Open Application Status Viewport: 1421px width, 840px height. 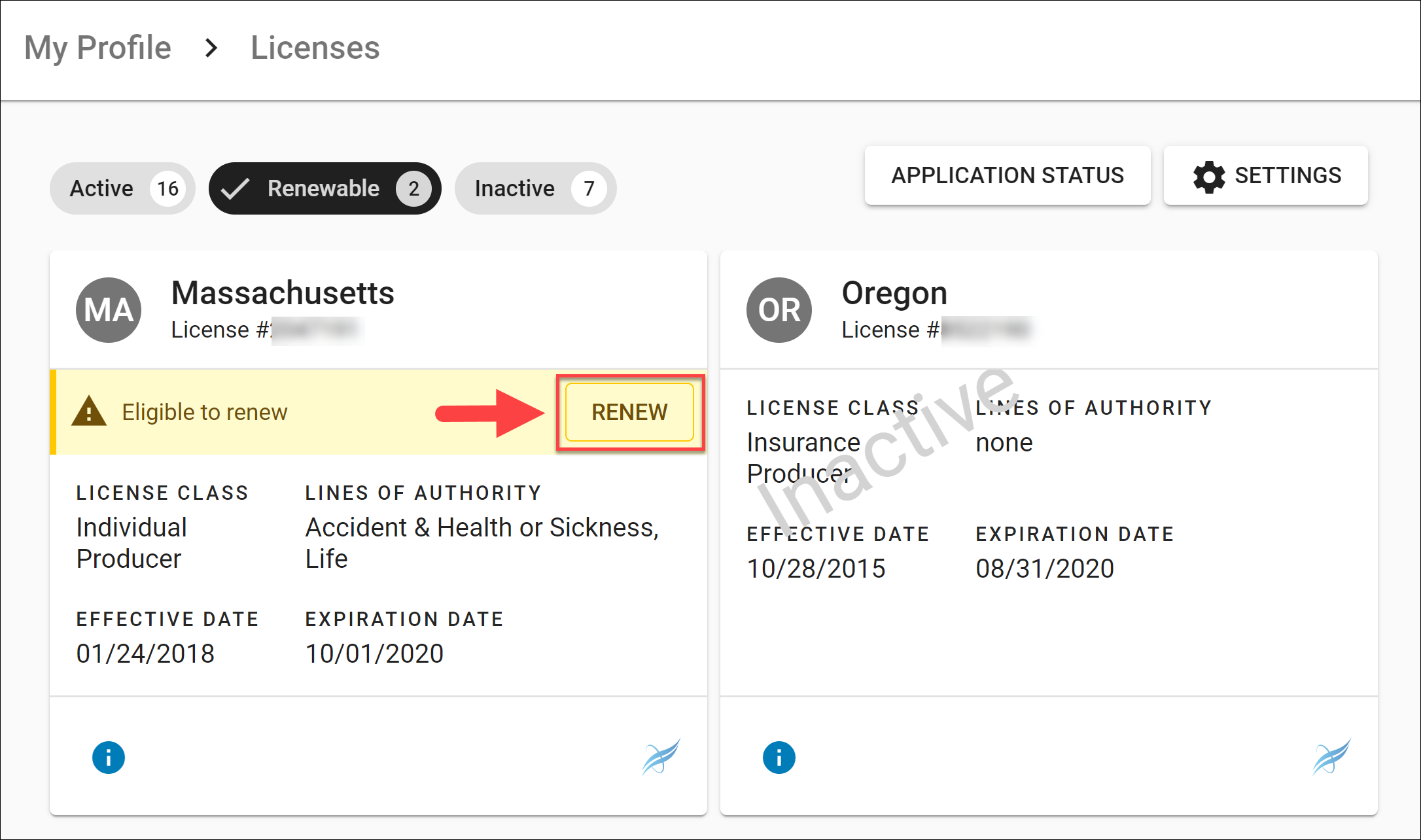click(x=1008, y=175)
